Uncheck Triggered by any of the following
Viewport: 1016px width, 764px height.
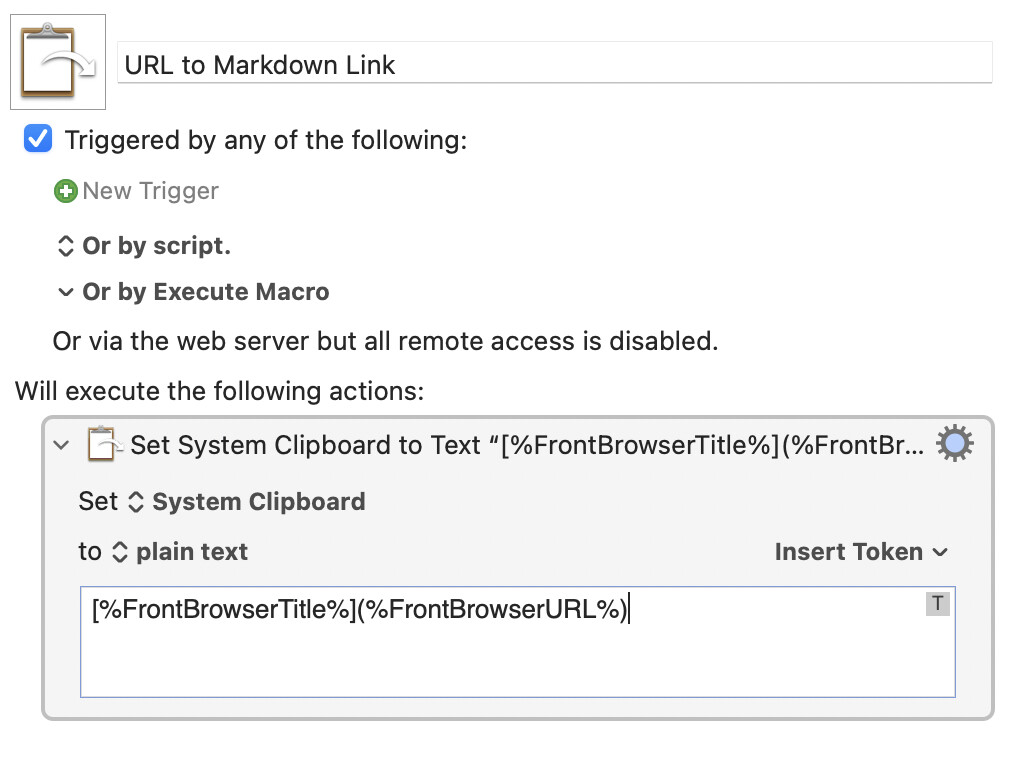tap(38, 139)
